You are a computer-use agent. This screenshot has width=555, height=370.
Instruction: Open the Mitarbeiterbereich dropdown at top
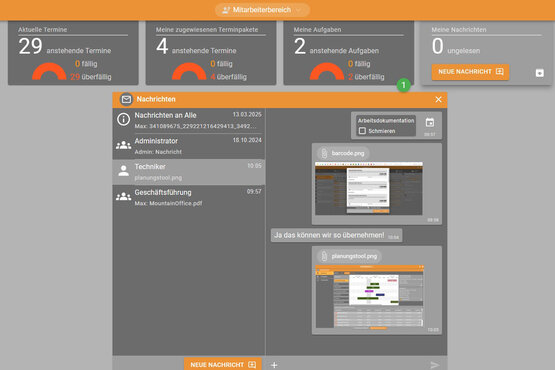pyautogui.click(x=262, y=10)
